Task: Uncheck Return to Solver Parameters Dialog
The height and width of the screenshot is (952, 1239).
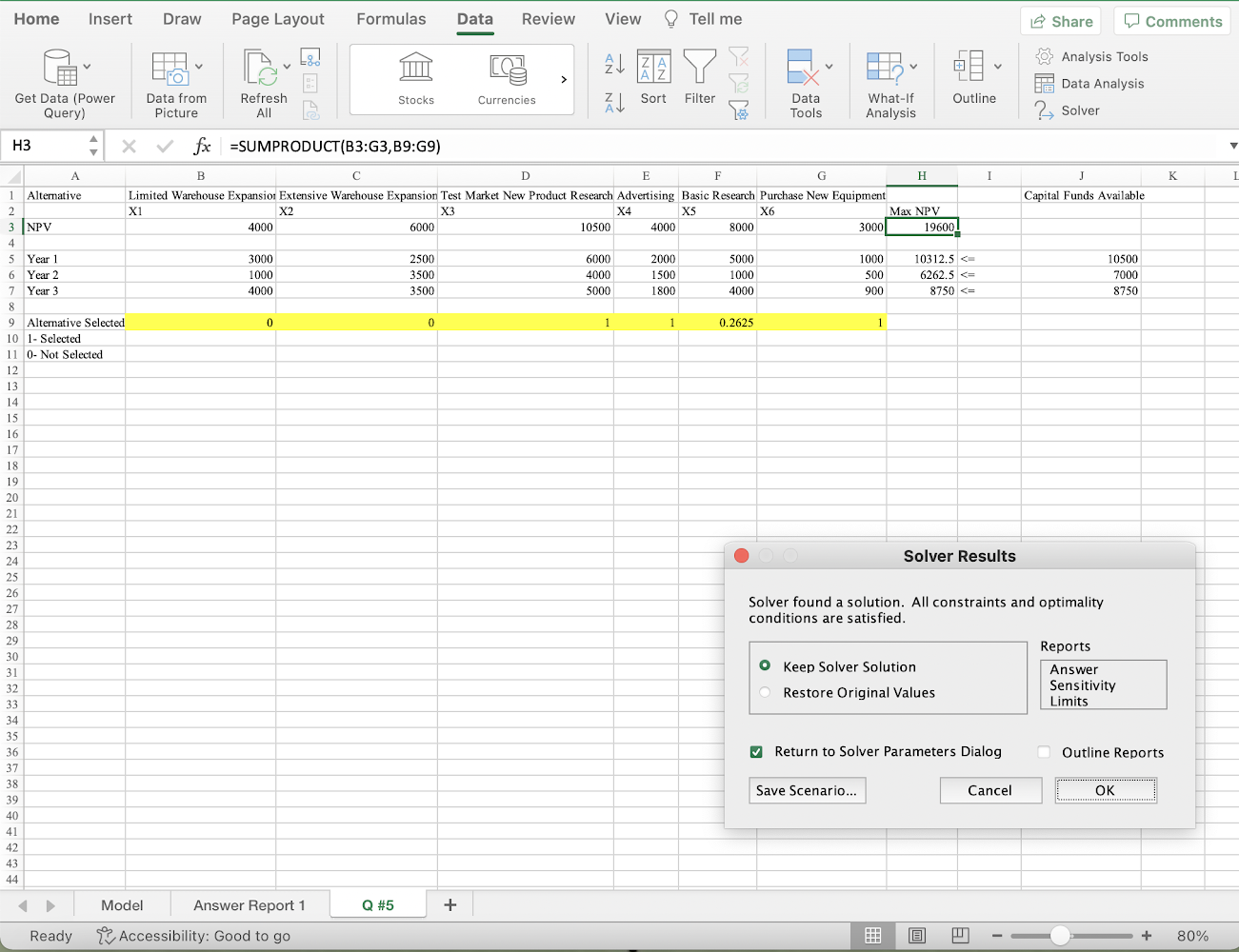Action: click(755, 751)
